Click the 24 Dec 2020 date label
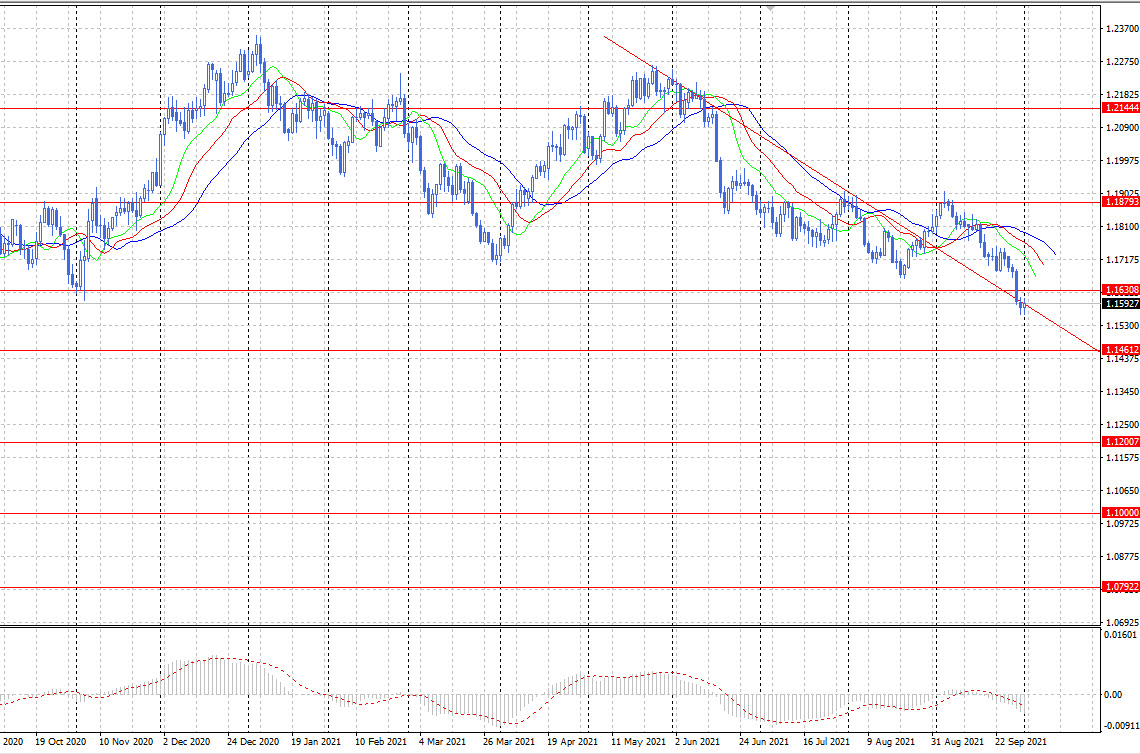Screen dimensions: 1140x754 point(253,742)
